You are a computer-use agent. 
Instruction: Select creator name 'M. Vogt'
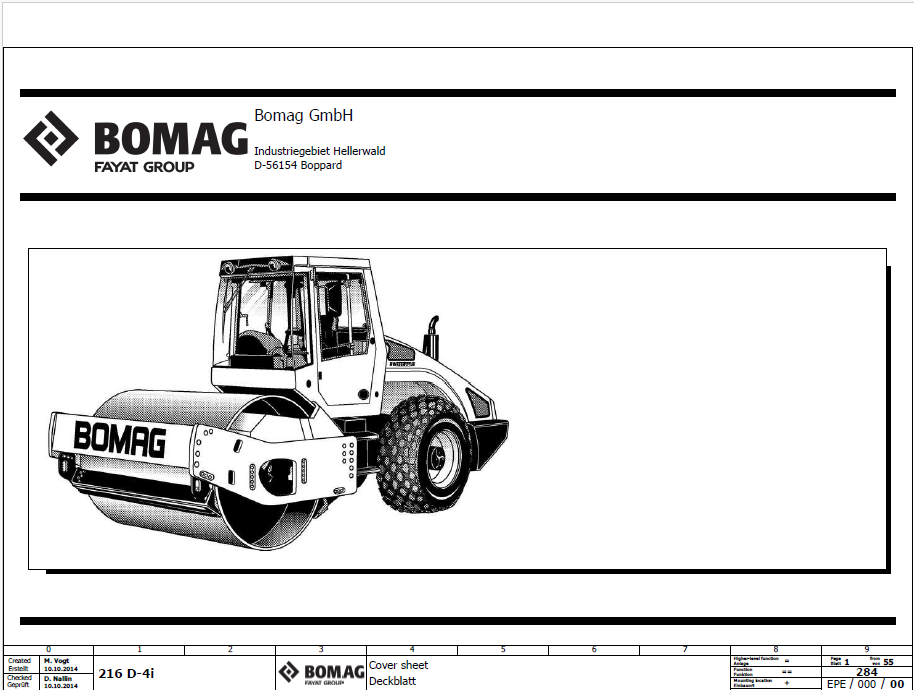(57, 661)
